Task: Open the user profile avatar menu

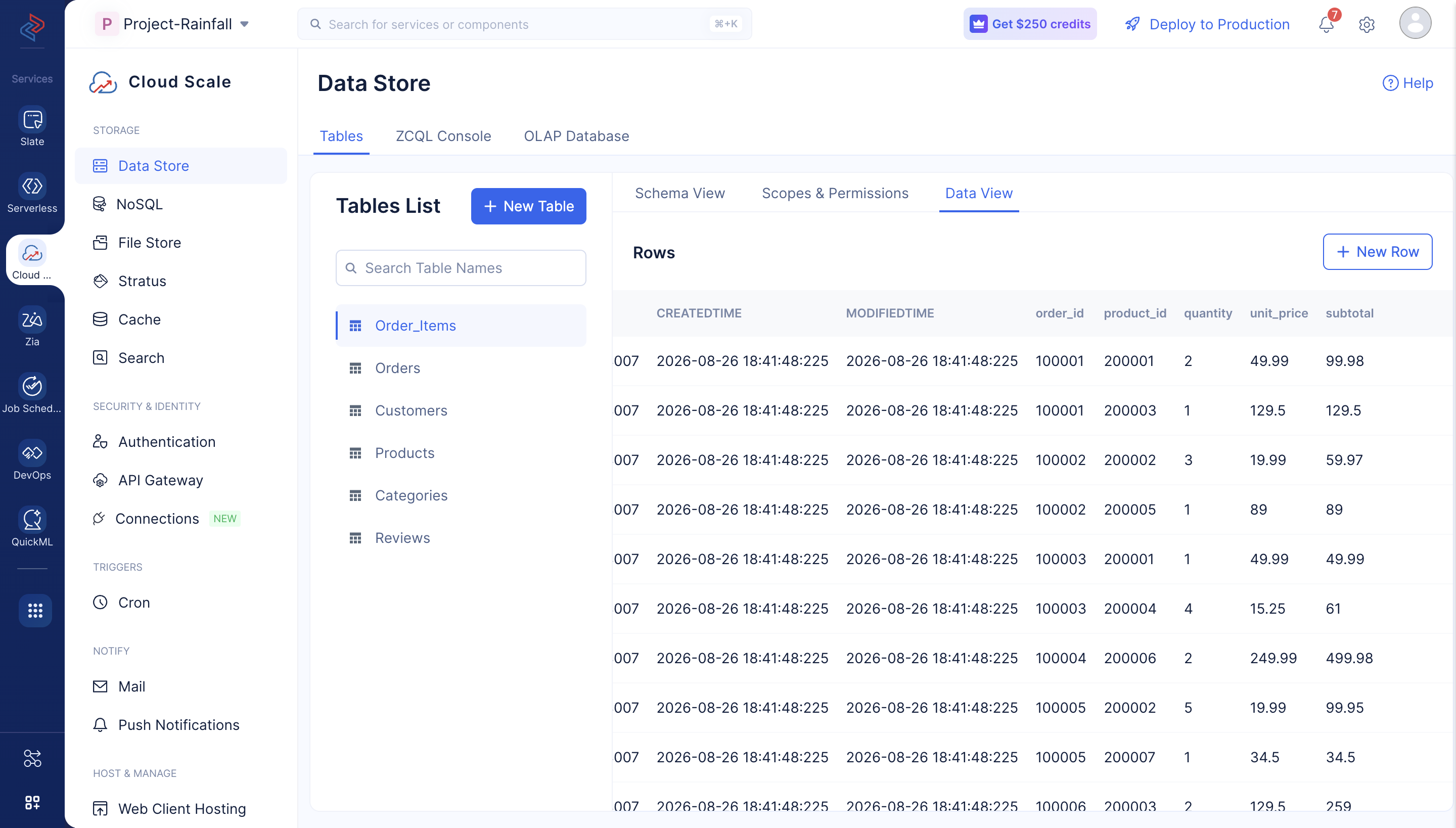Action: (x=1415, y=23)
